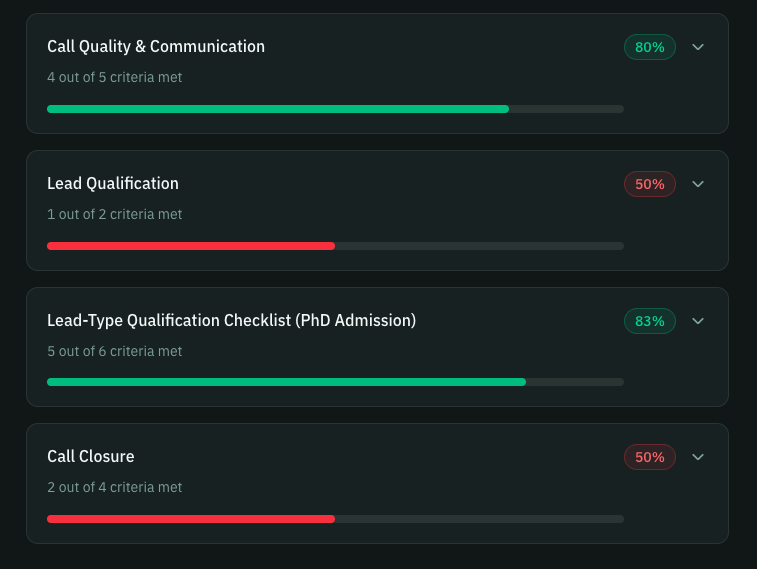Click the PhD Admission checklist progress bar
757x569 pixels.
[286, 382]
